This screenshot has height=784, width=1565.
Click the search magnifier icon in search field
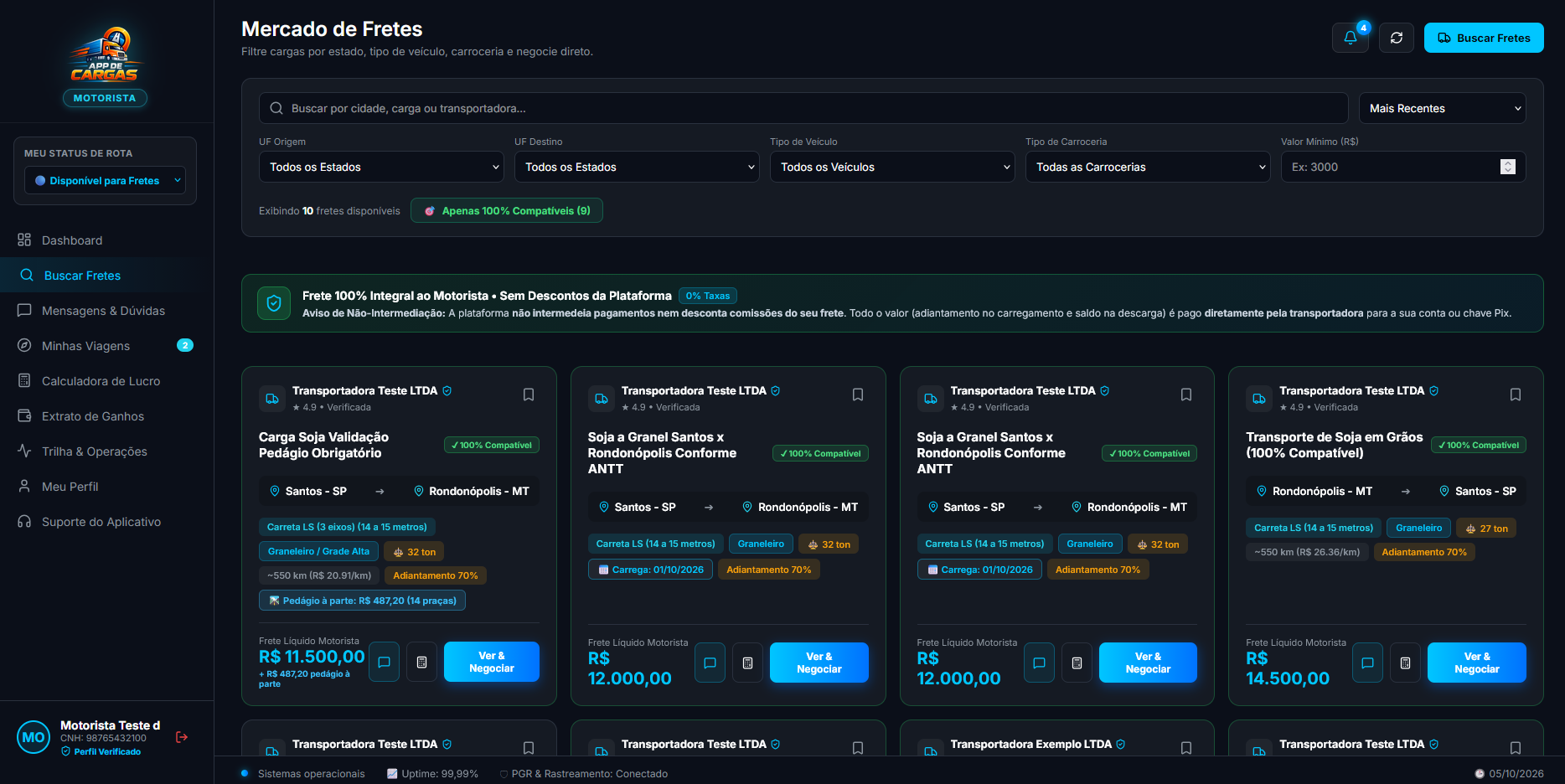tap(276, 108)
